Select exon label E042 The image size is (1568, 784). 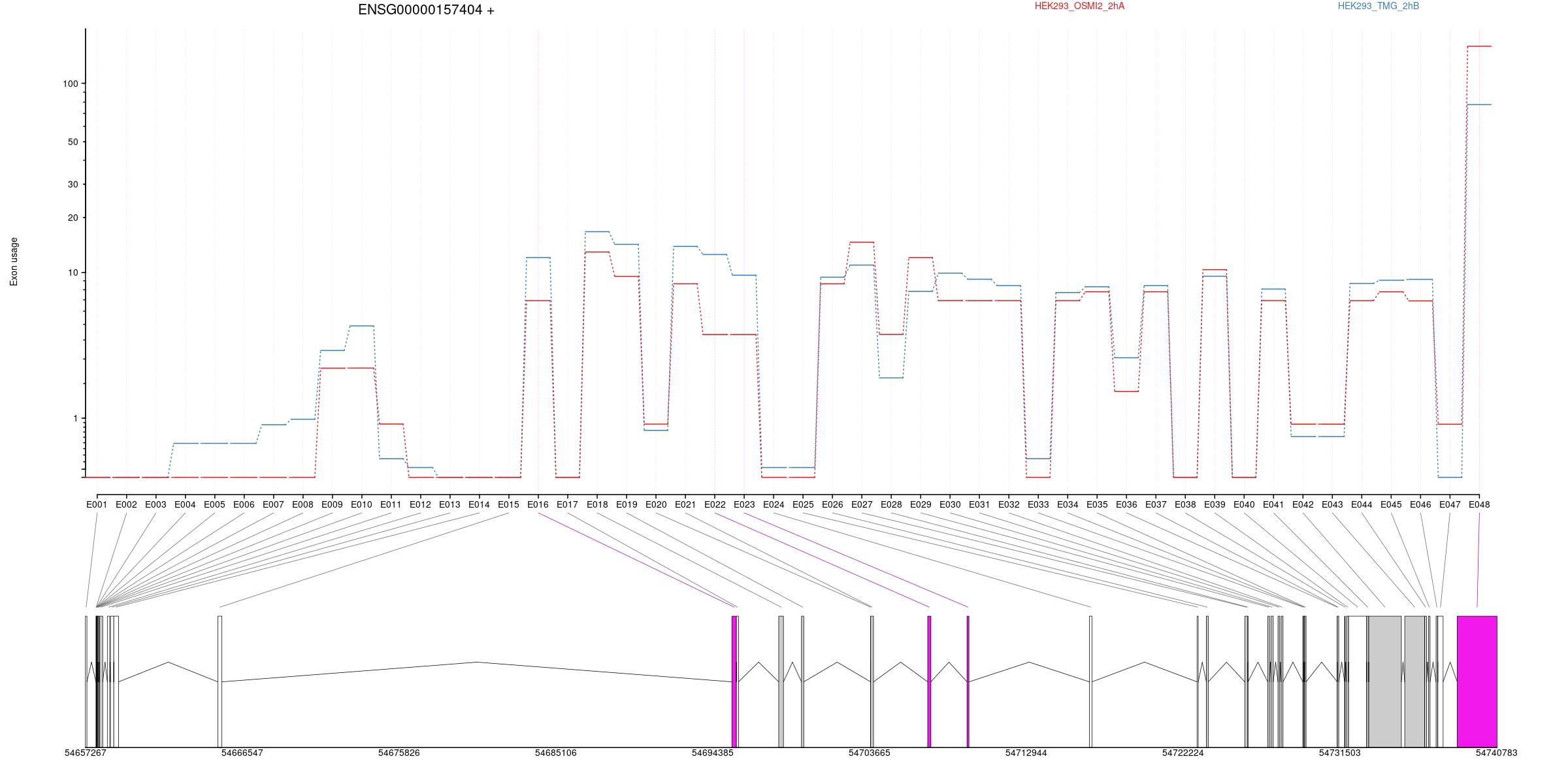tap(1303, 504)
